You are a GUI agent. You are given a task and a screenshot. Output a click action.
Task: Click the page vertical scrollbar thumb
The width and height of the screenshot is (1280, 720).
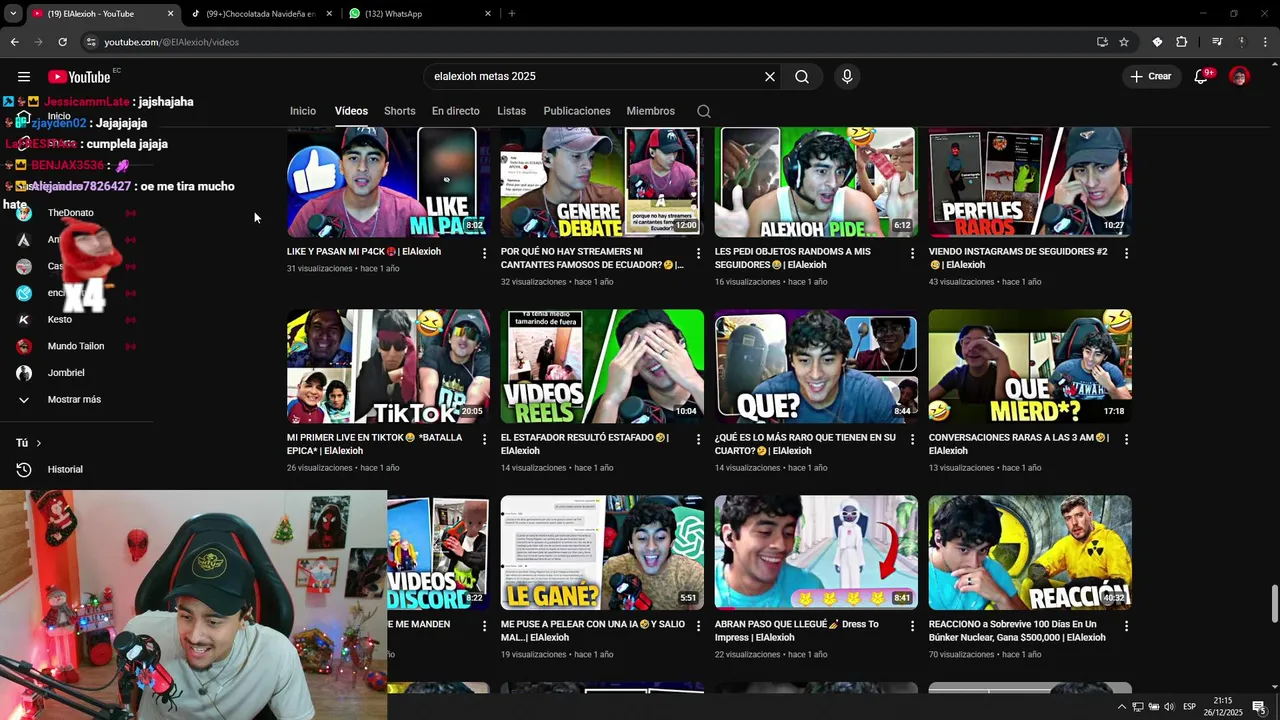click(x=1274, y=603)
